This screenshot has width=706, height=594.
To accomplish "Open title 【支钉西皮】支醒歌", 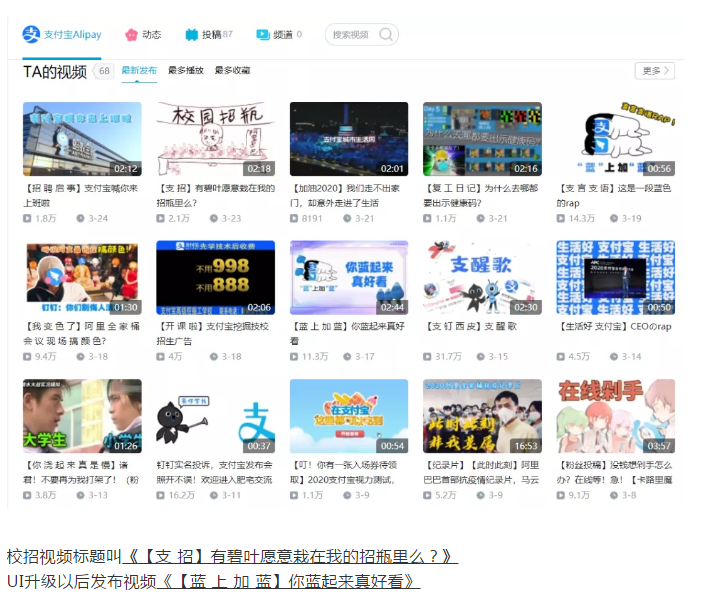I will click(x=471, y=326).
